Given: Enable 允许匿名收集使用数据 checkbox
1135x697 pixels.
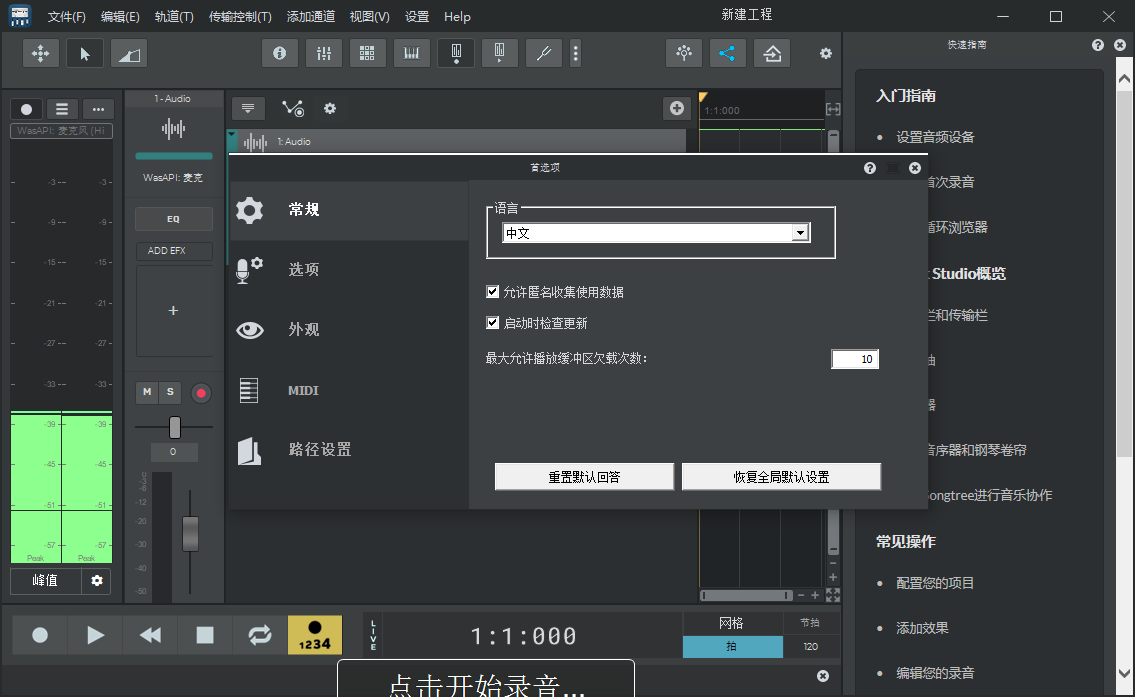Looking at the screenshot, I should [x=492, y=291].
